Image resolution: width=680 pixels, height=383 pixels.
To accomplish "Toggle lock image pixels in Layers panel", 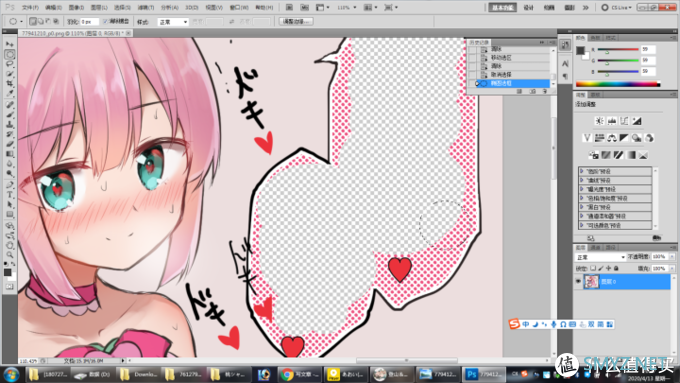I will (x=601, y=268).
